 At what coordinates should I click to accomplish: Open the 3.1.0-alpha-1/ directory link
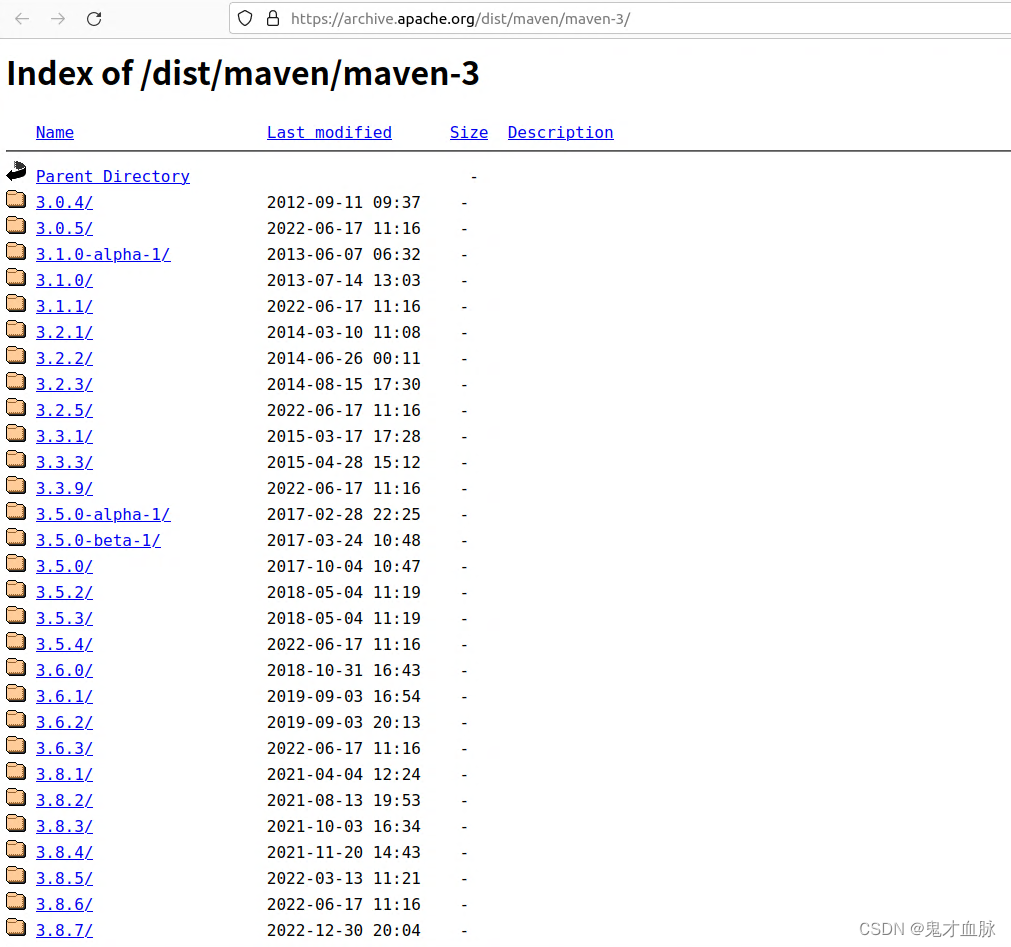(103, 255)
